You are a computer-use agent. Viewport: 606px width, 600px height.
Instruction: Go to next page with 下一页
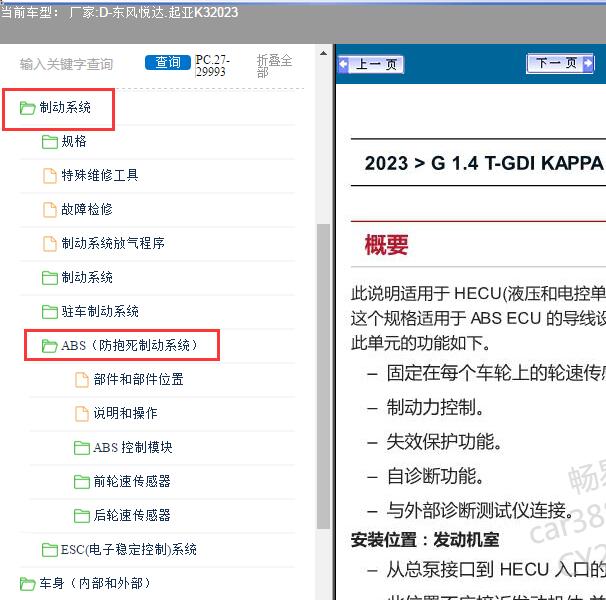coord(560,63)
